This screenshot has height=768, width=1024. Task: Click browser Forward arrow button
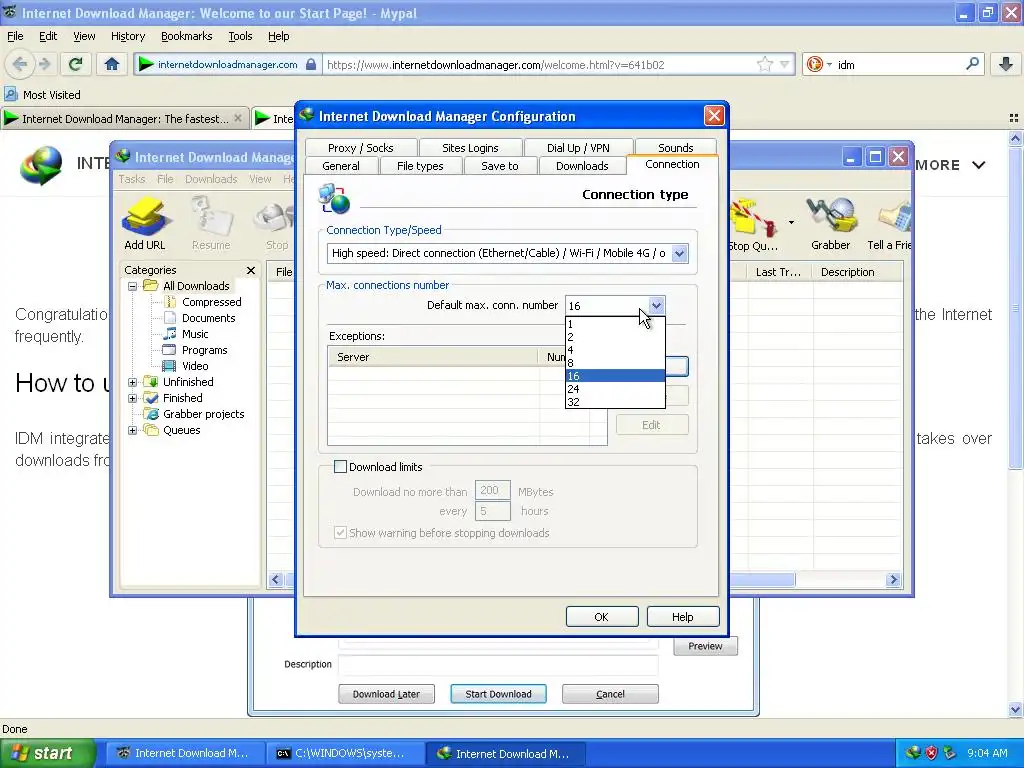[45, 64]
